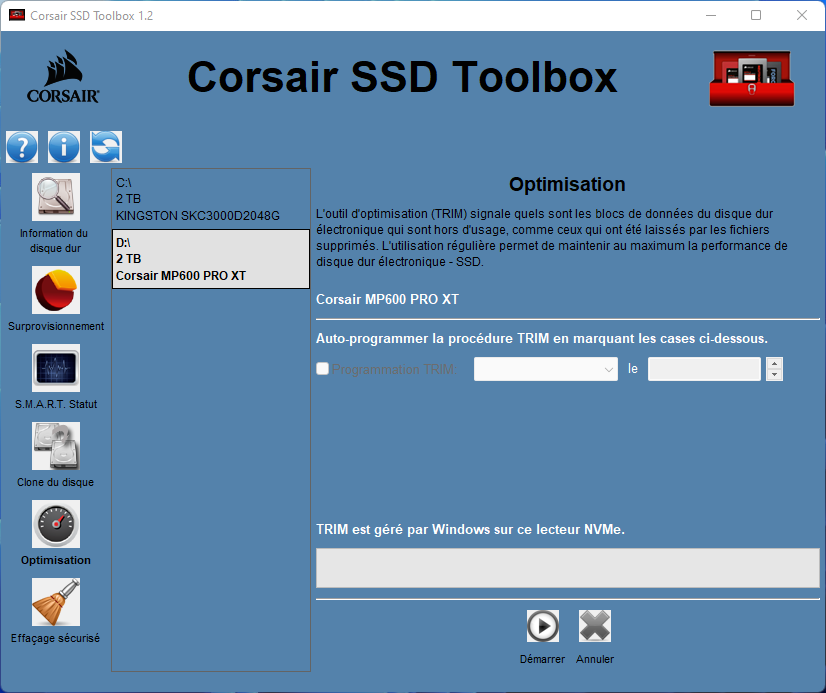The image size is (826, 693).
Task: Click the Clone du disque label
Action: pyautogui.click(x=55, y=482)
